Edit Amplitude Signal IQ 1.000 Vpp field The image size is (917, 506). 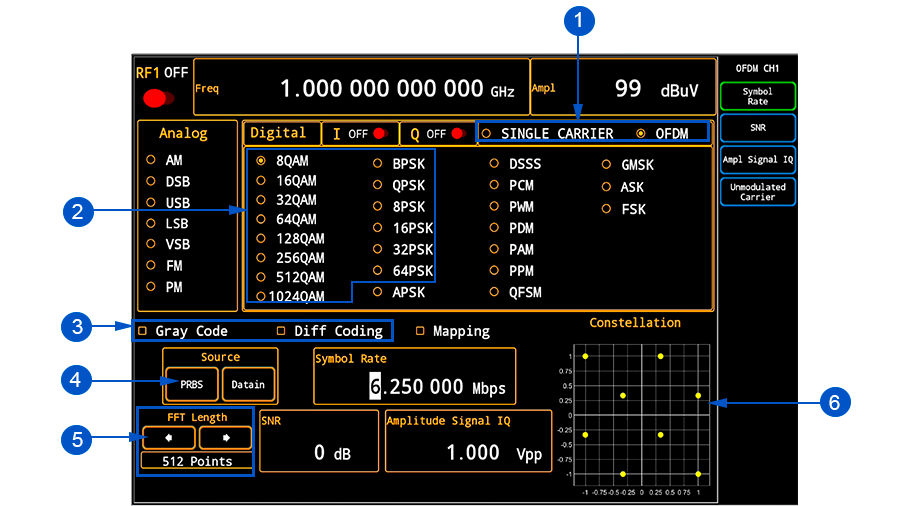pyautogui.click(x=468, y=441)
